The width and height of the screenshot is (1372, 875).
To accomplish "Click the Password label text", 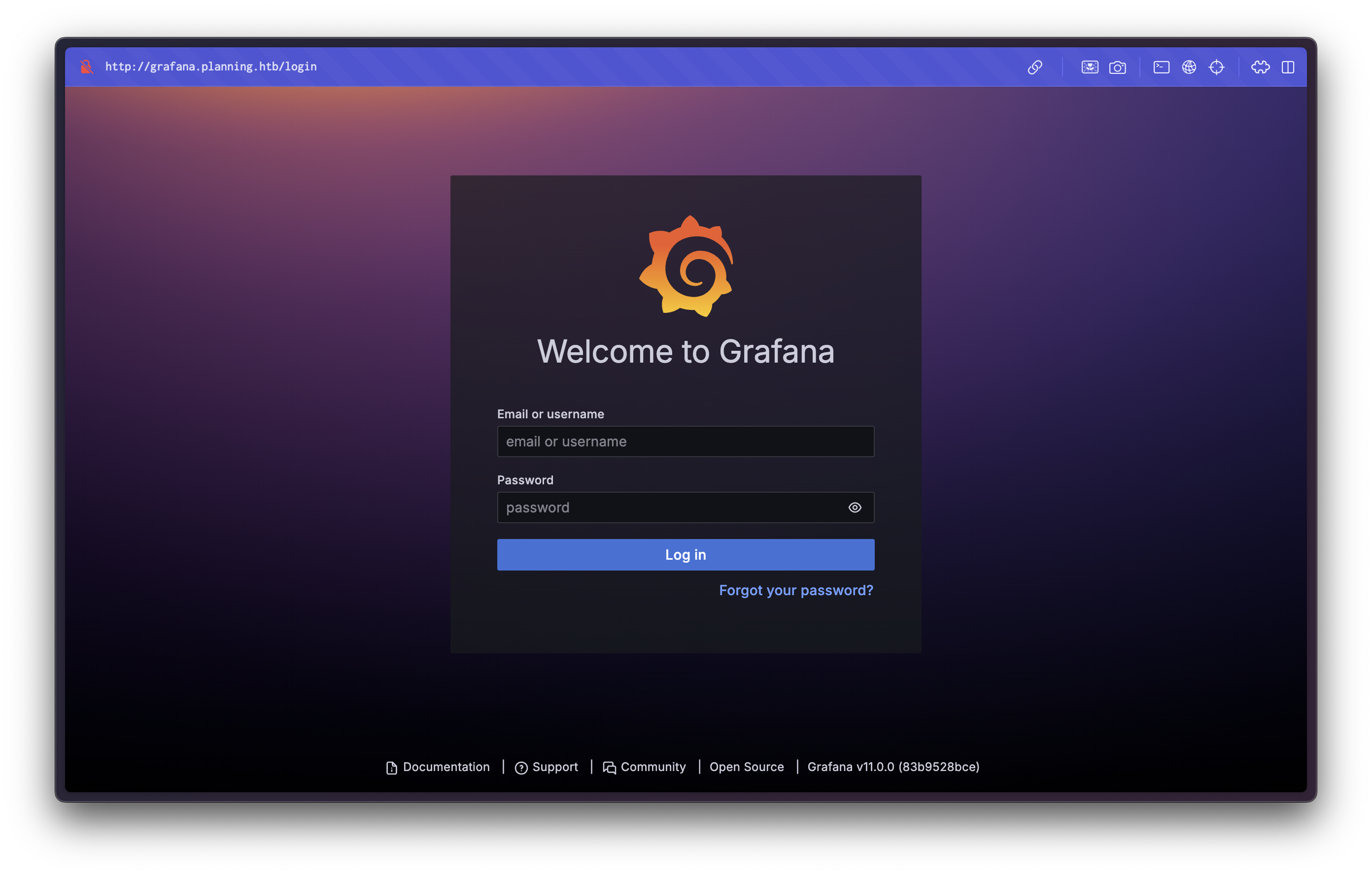I will [x=525, y=480].
